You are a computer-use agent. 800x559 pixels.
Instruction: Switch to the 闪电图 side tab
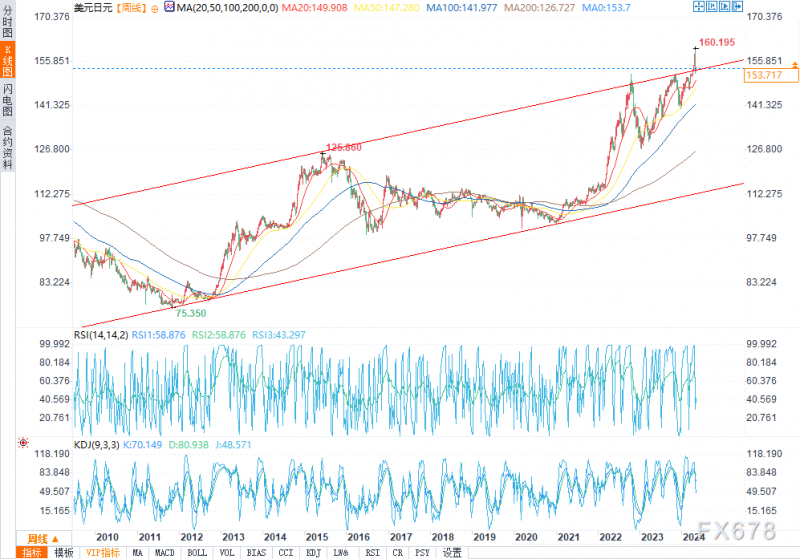point(8,100)
